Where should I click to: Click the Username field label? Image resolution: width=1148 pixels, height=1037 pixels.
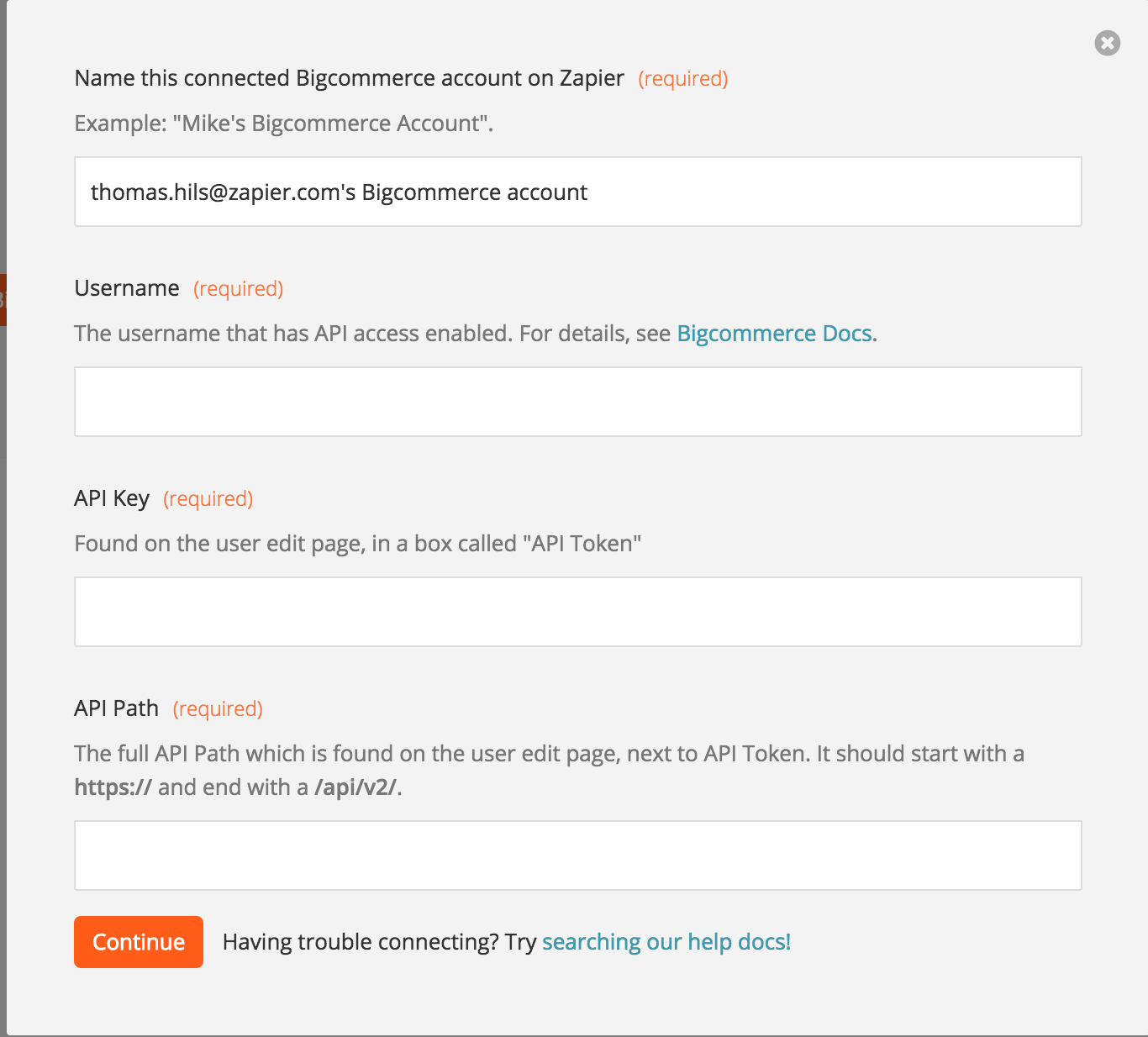[x=127, y=288]
